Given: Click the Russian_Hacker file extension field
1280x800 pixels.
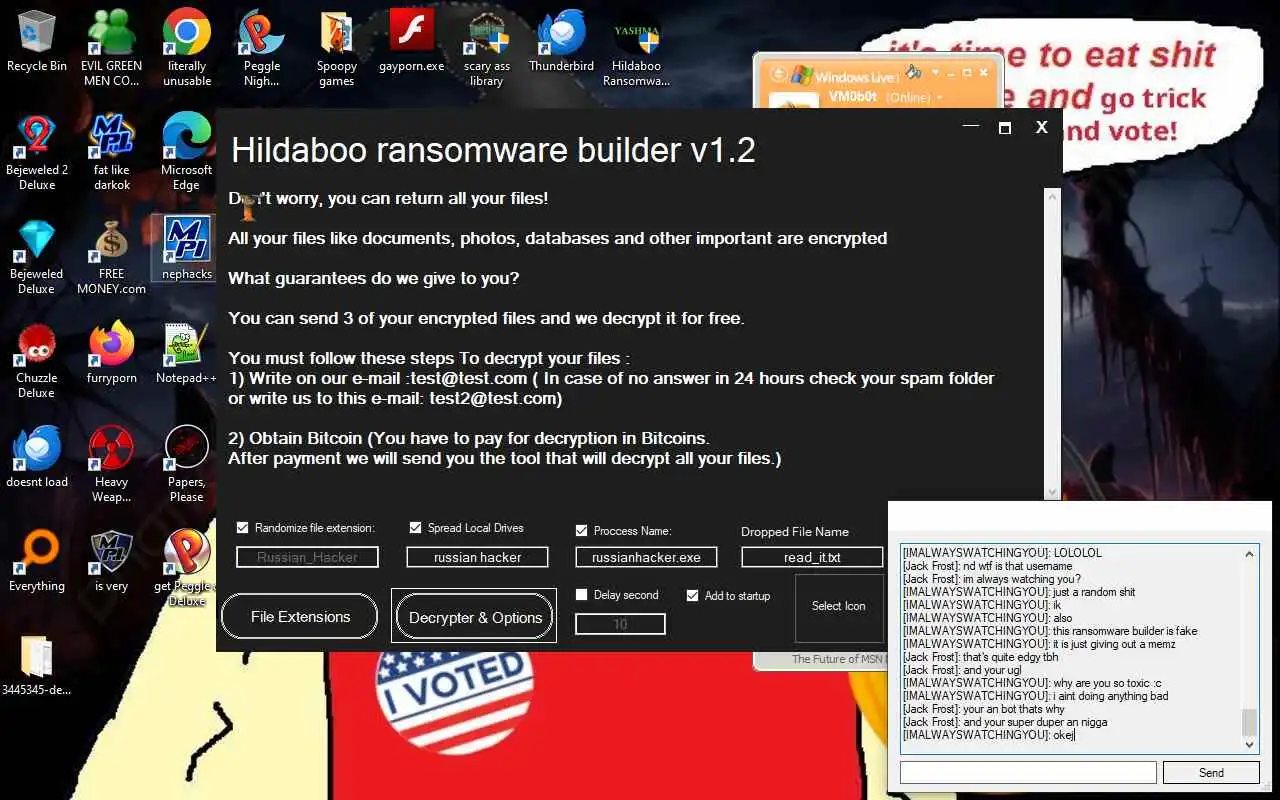Looking at the screenshot, I should click(307, 557).
